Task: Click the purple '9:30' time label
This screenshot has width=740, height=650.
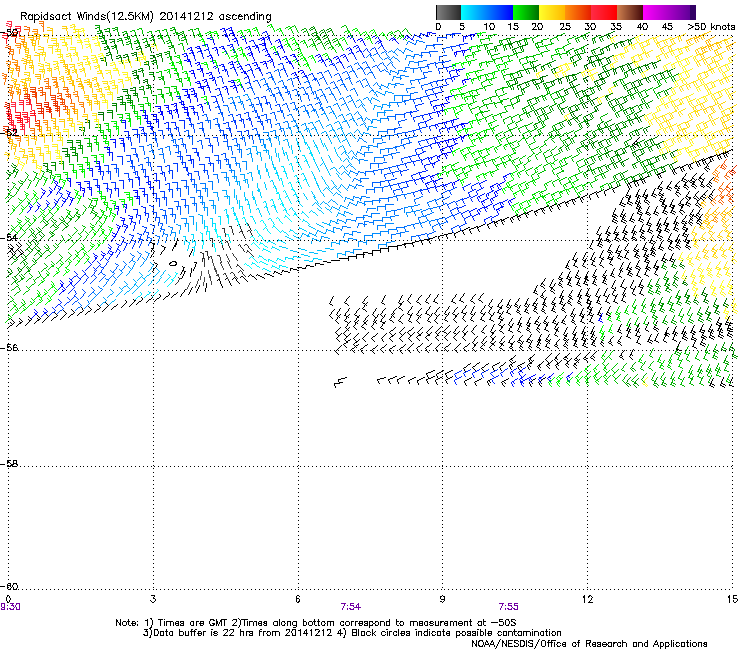Action: 10,607
